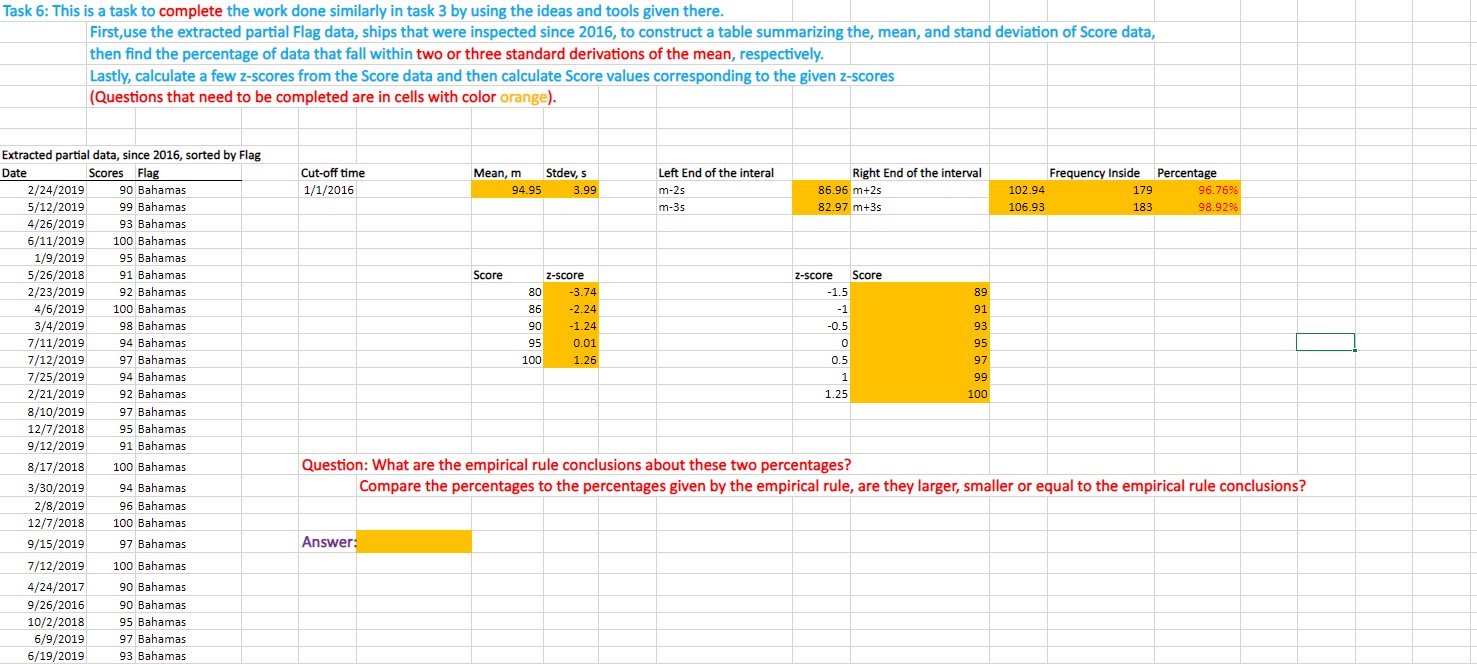Select the score 98 in the 3/4/2019 row
This screenshot has width=1477, height=664.
(x=111, y=326)
